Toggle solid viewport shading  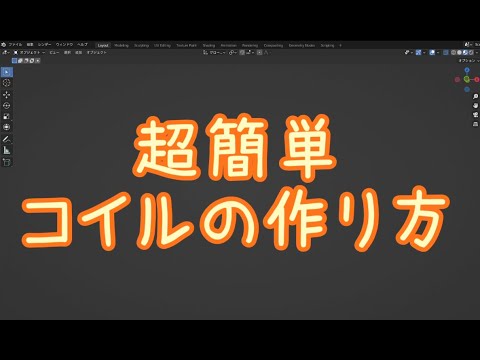[x=459, y=53]
